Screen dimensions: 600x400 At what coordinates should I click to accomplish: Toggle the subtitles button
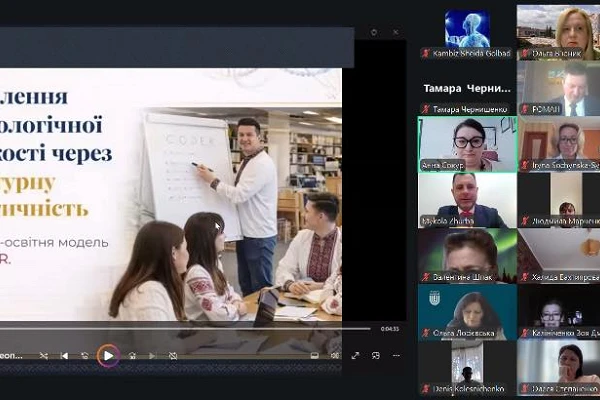(314, 355)
